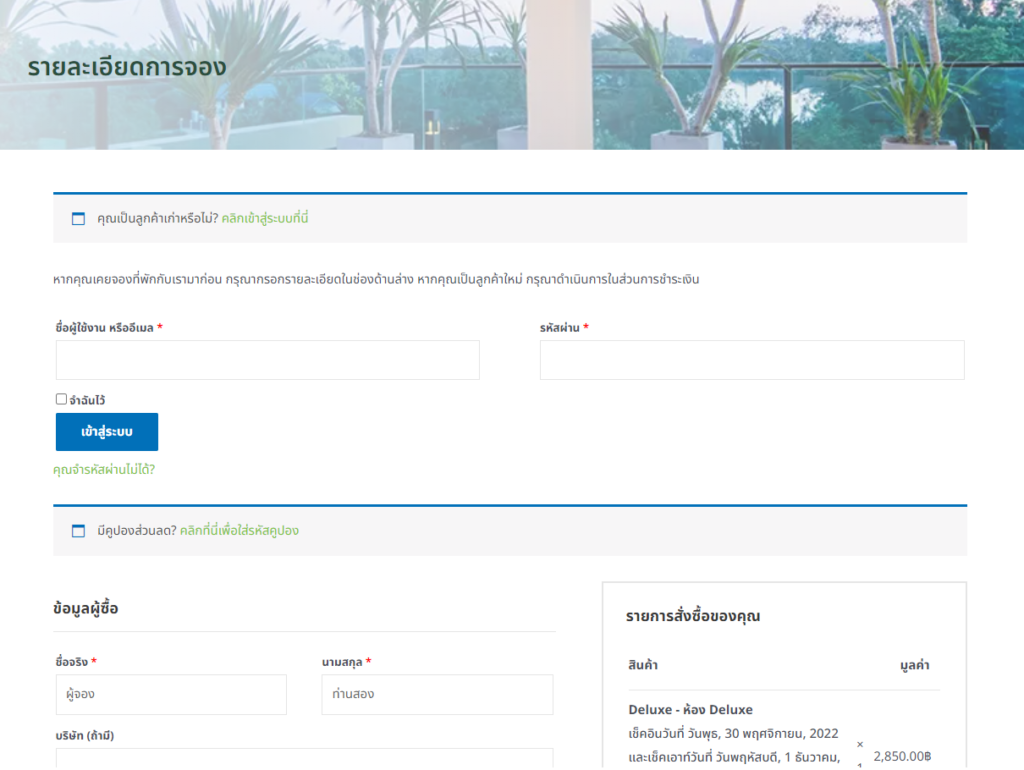Click into the "รหัสผ่าน" password field

(751, 360)
